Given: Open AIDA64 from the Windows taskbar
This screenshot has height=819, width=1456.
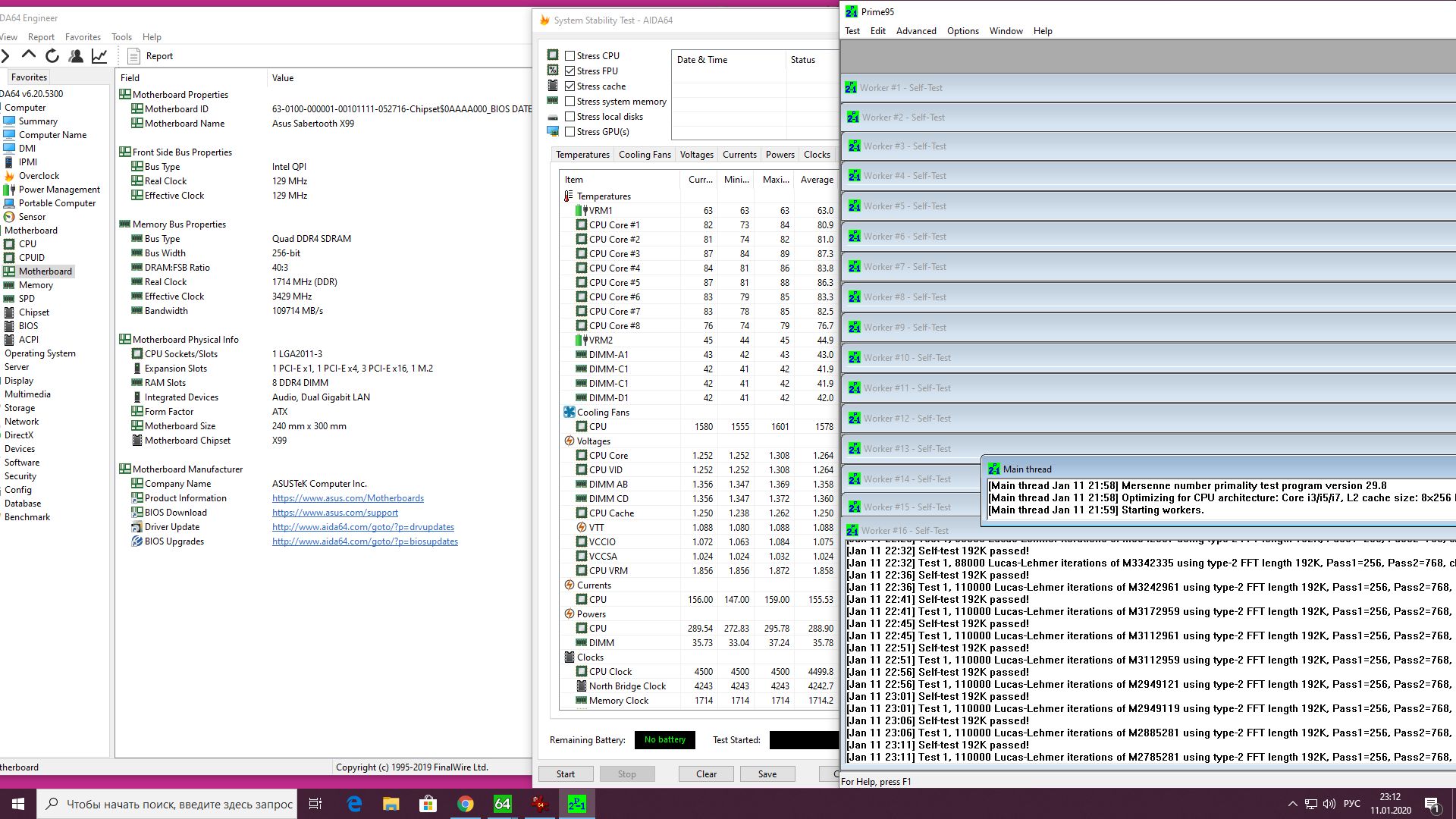Looking at the screenshot, I should (x=502, y=804).
